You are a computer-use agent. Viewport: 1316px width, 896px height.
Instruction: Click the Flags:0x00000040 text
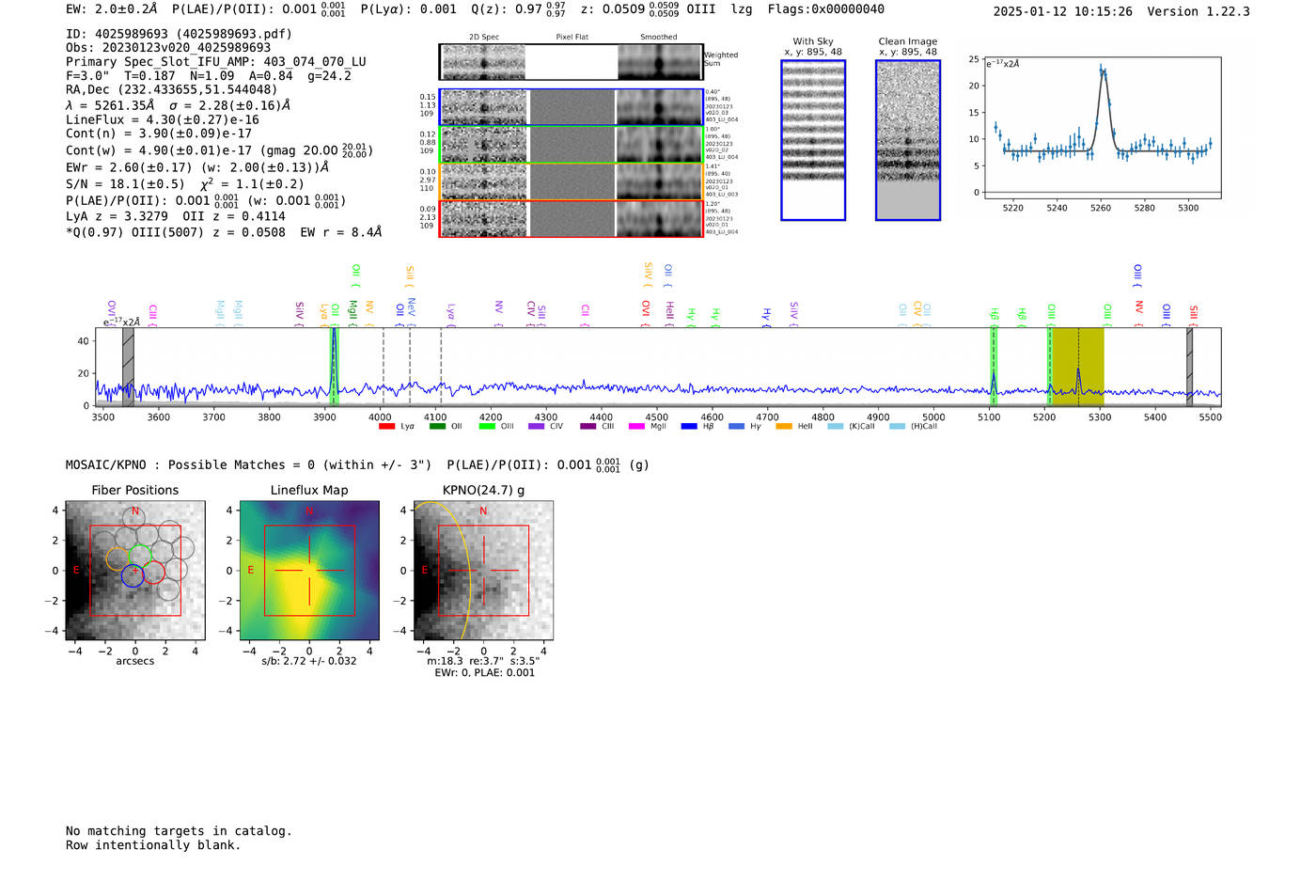(x=826, y=9)
